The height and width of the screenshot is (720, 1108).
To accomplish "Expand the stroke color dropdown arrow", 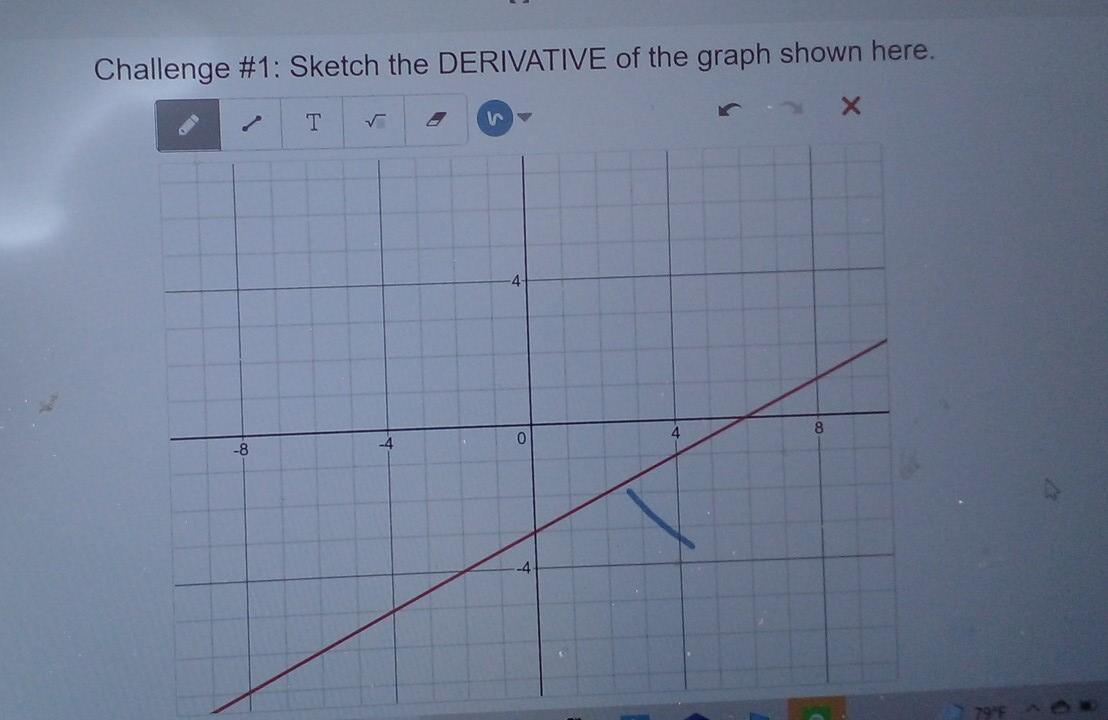I will pyautogui.click(x=524, y=117).
